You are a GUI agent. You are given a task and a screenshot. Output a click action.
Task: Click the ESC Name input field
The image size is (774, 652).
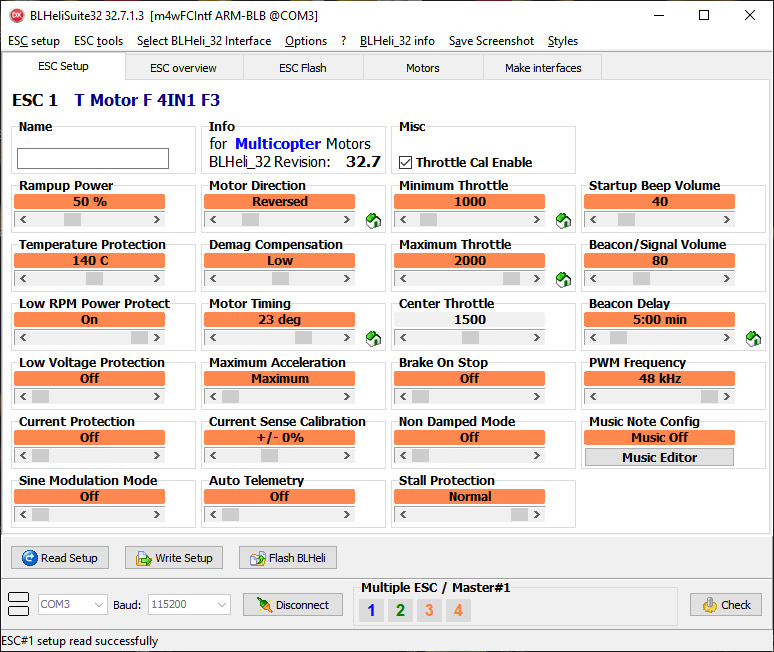[93, 158]
